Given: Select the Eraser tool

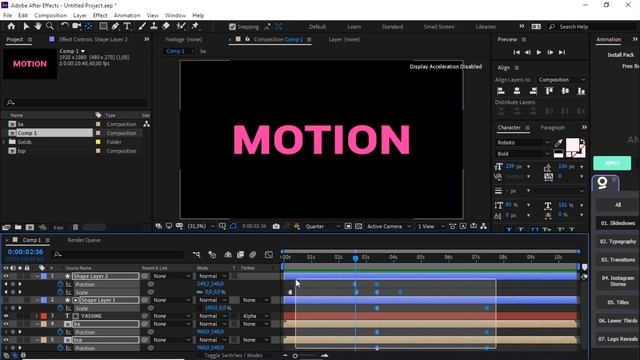Looking at the screenshot, I should pos(166,26).
